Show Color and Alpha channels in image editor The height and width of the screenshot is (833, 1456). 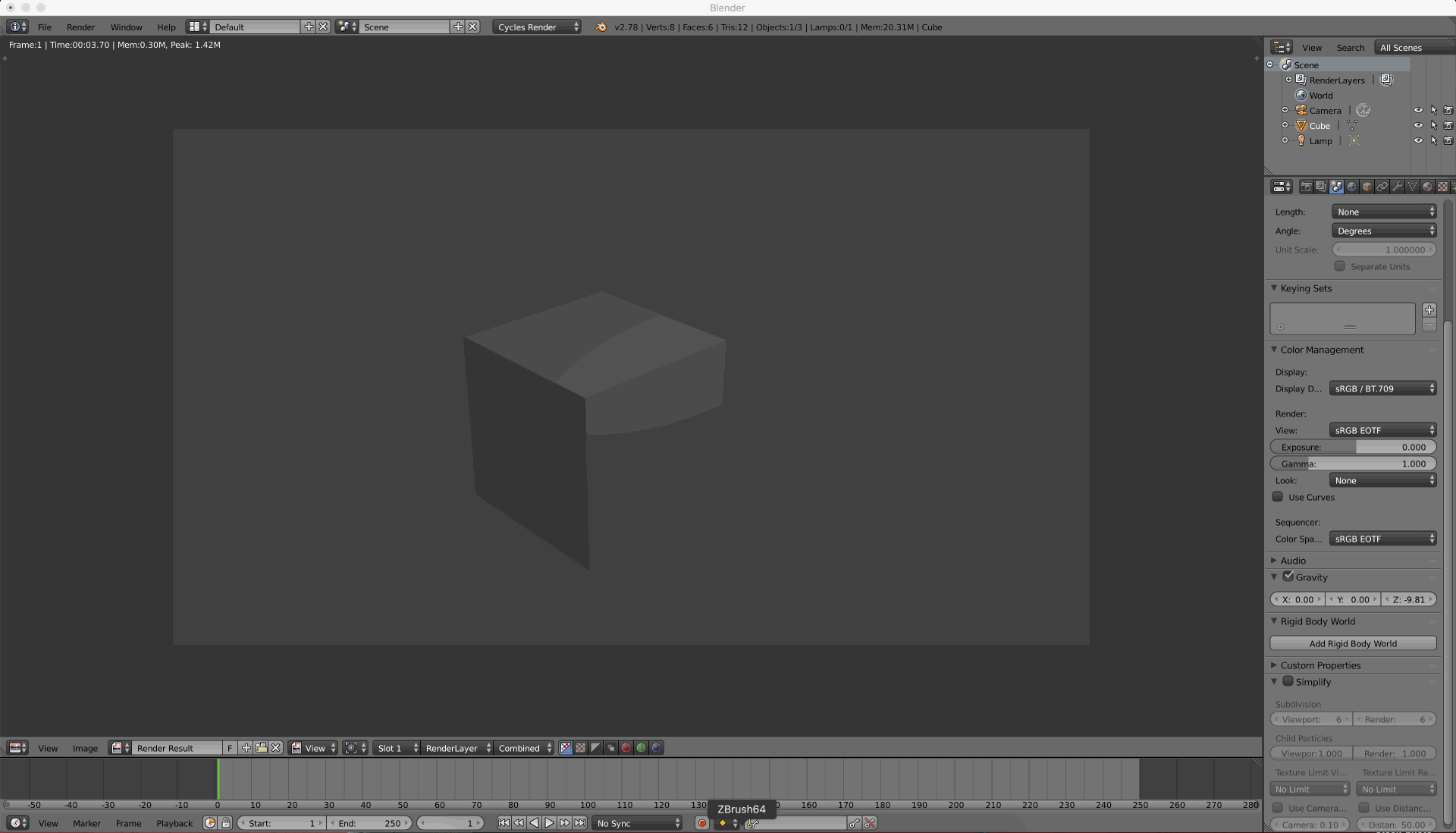click(x=565, y=748)
